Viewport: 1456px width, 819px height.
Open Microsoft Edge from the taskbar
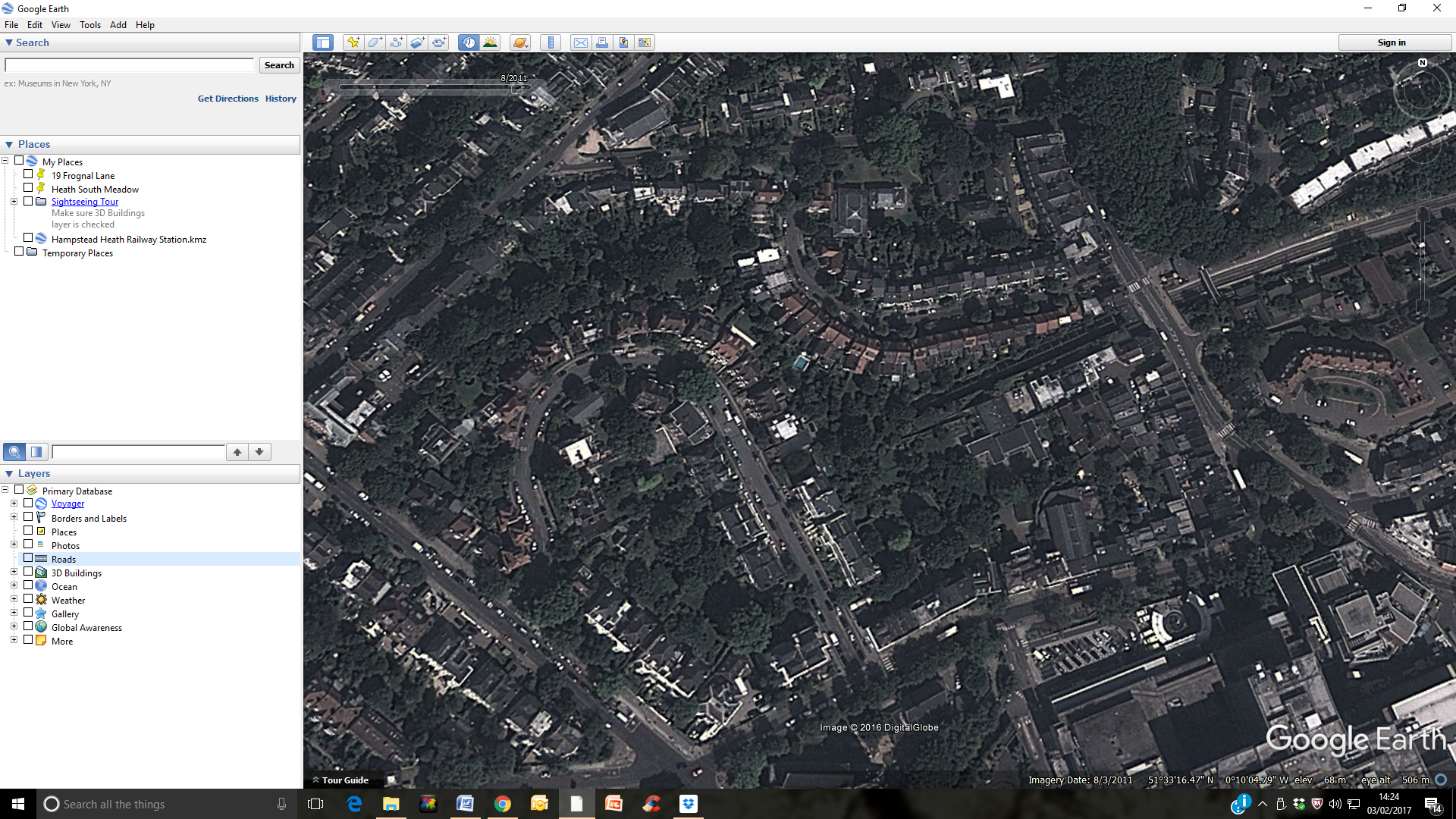[354, 804]
